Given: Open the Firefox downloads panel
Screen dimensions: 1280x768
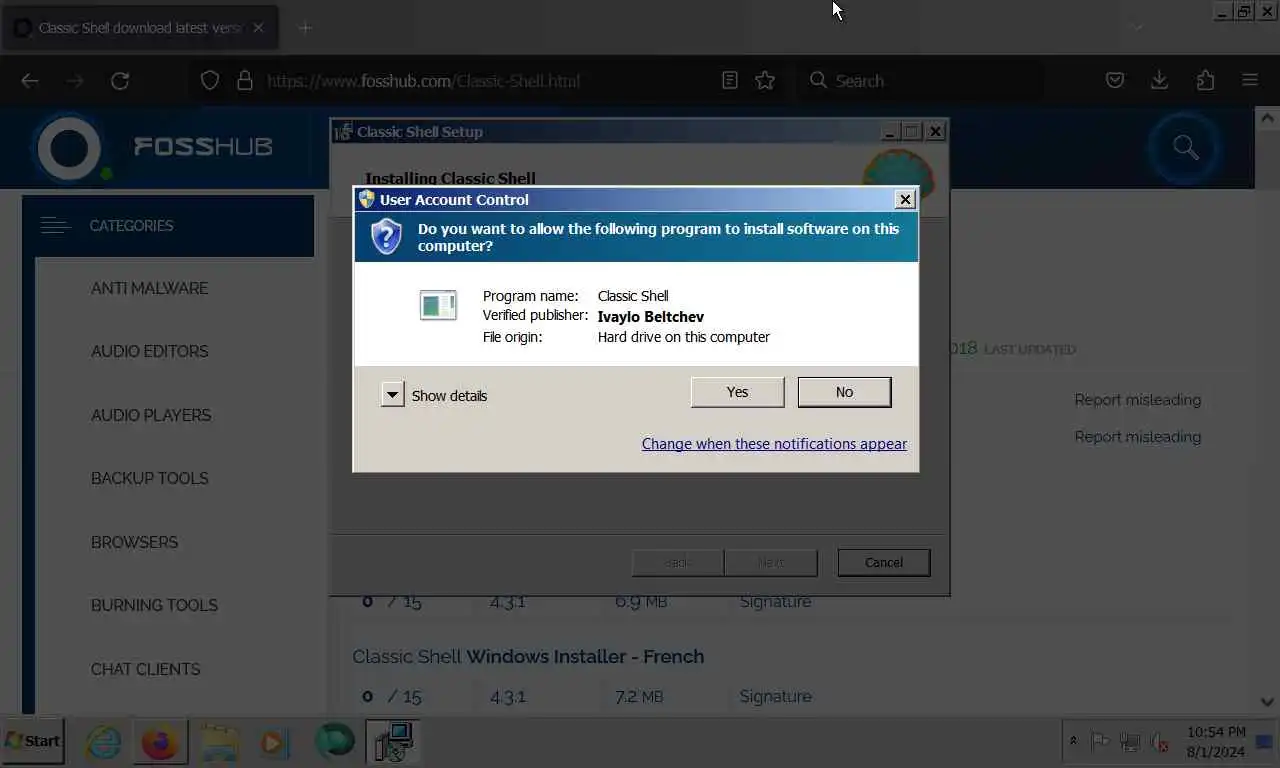Looking at the screenshot, I should point(1160,81).
